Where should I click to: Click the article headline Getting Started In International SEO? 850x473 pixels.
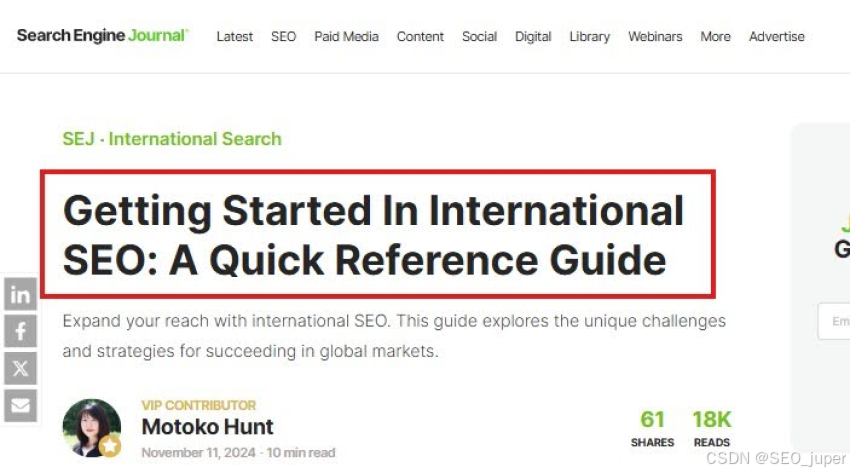tap(373, 235)
